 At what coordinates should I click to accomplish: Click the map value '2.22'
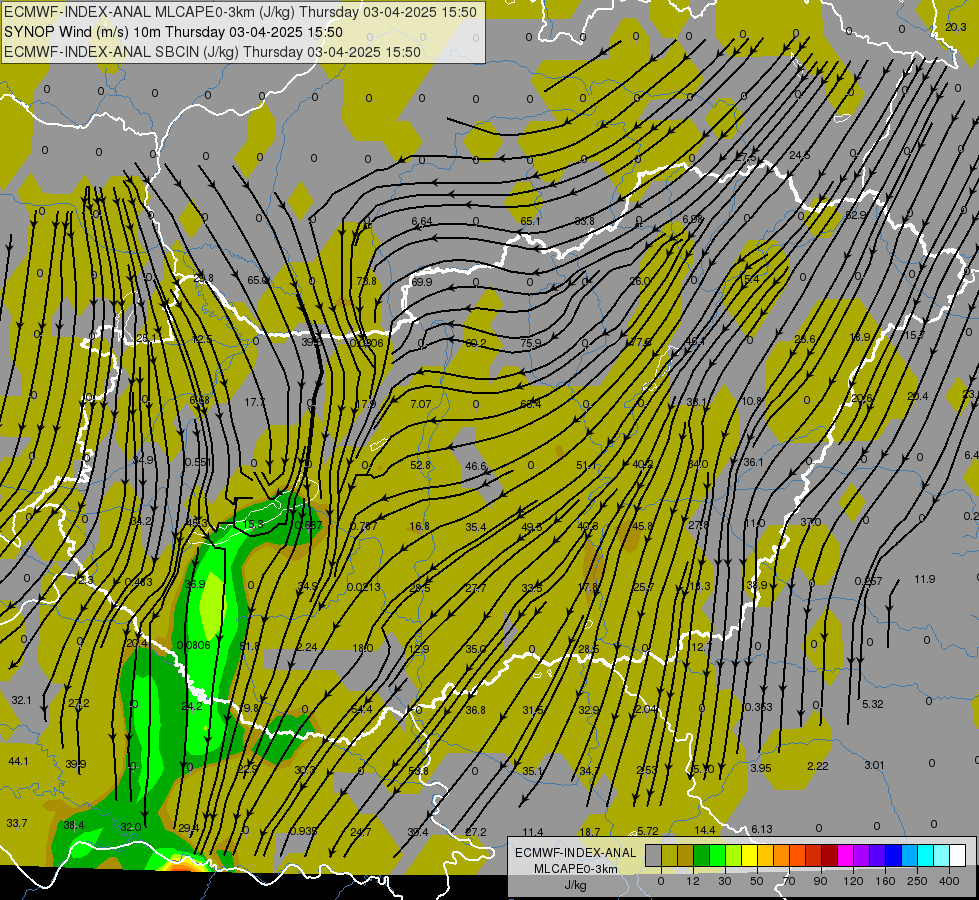[817, 766]
